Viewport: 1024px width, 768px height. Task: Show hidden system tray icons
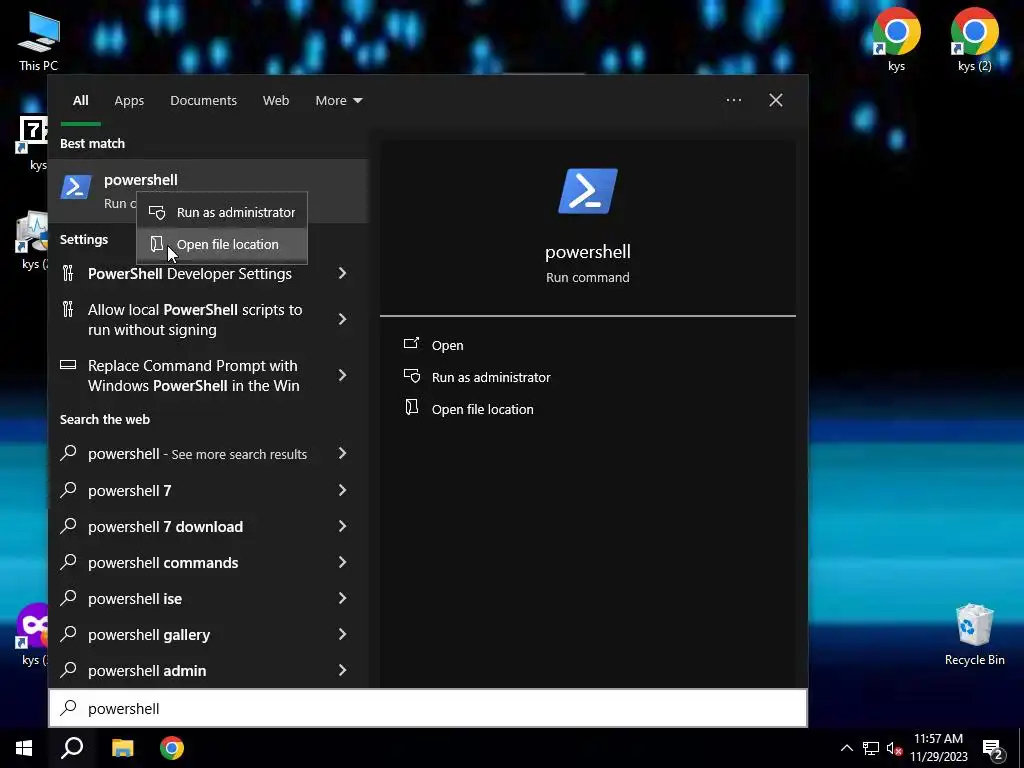point(846,748)
